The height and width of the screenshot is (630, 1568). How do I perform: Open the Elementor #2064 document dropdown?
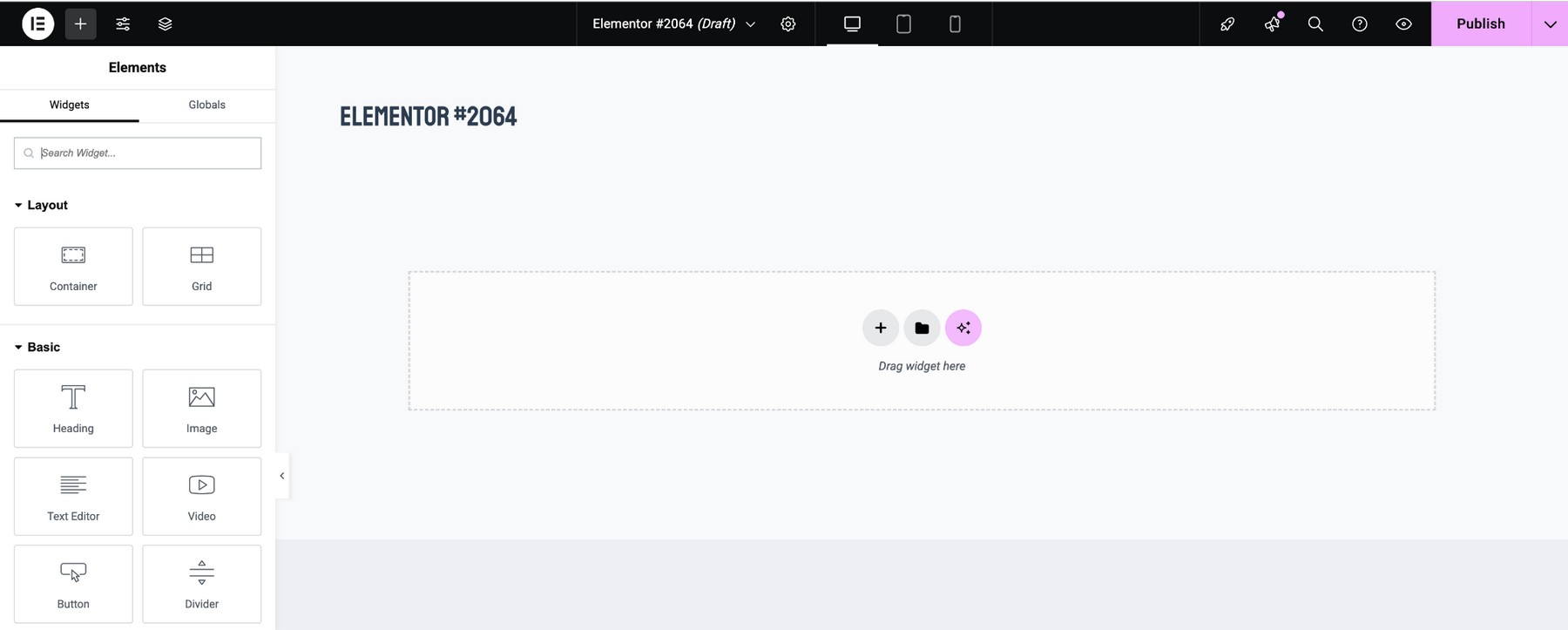tap(673, 24)
